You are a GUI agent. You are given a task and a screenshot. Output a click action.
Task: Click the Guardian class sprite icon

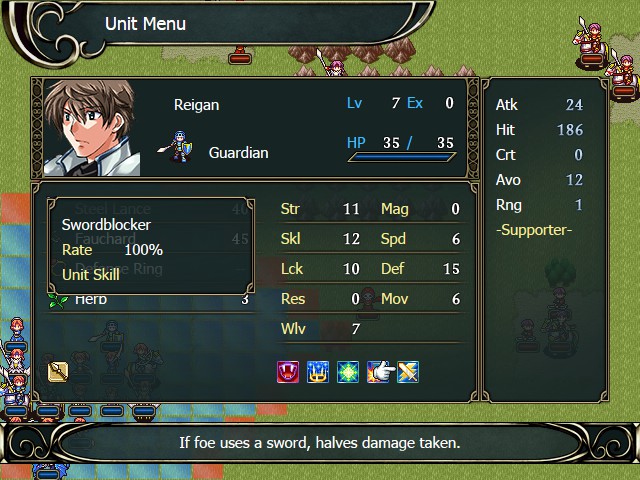click(x=176, y=147)
